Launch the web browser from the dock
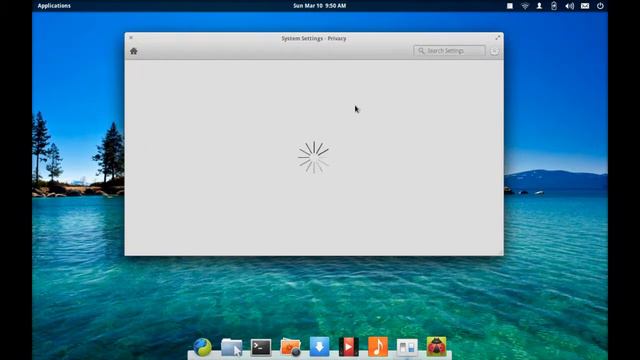 click(x=203, y=347)
